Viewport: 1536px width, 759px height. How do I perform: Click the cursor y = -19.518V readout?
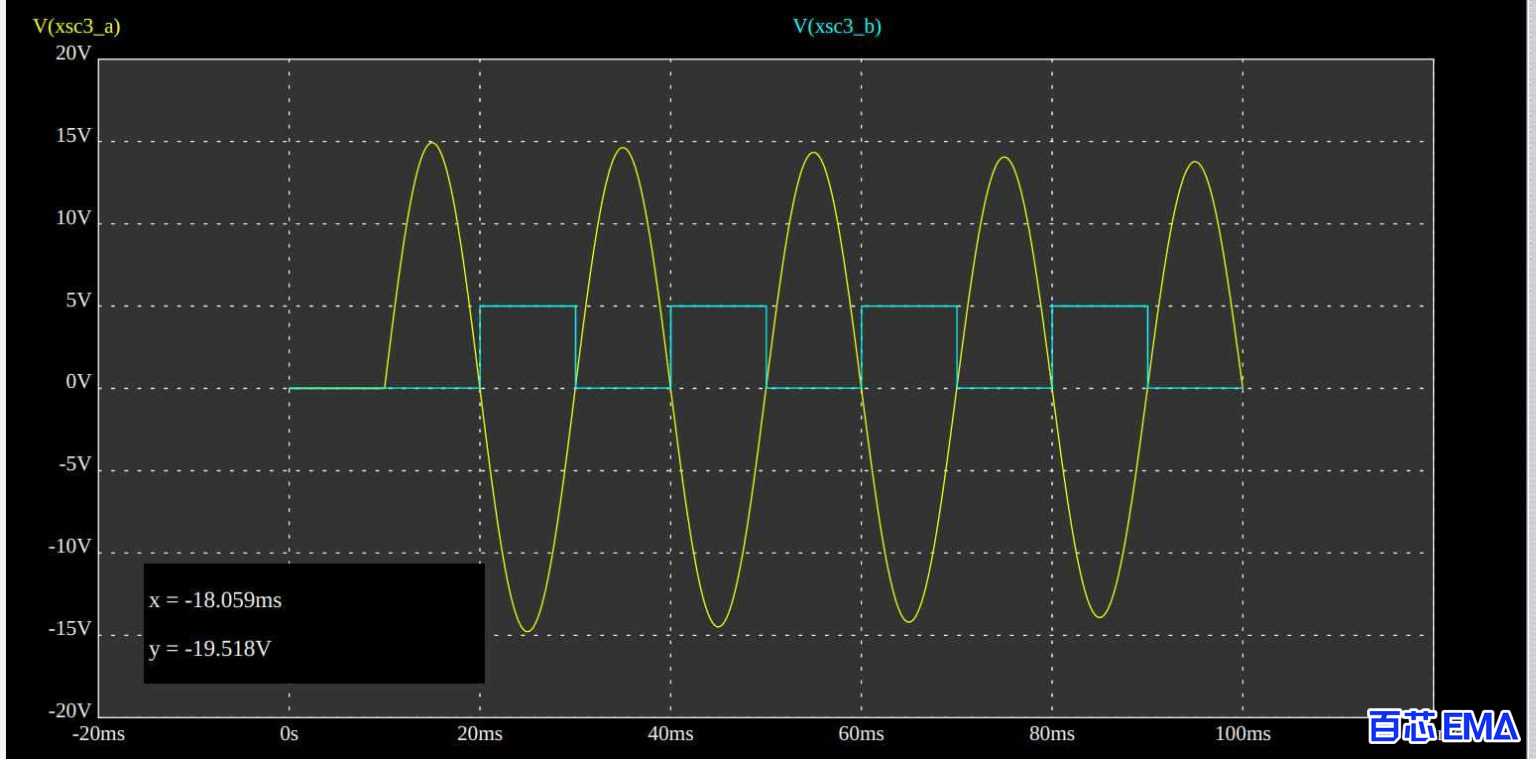(210, 649)
